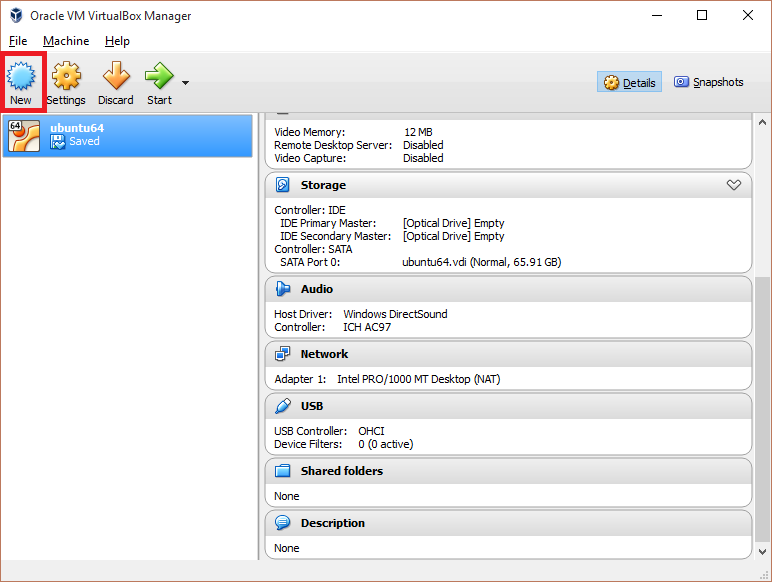The height and width of the screenshot is (582, 772).
Task: Click the Windows DirectSound host driver text
Action: click(x=395, y=314)
